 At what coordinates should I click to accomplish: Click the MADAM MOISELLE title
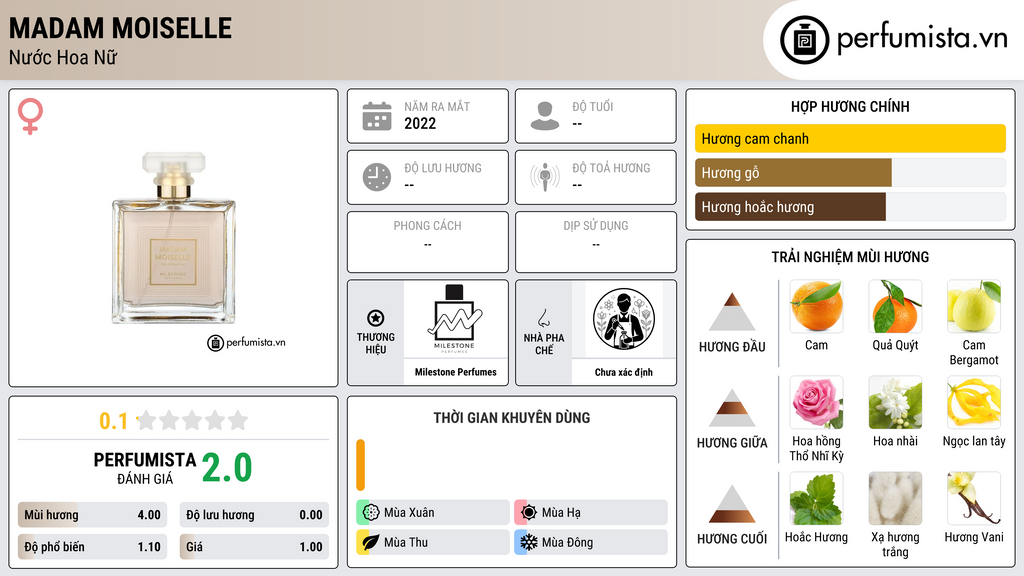[120, 28]
